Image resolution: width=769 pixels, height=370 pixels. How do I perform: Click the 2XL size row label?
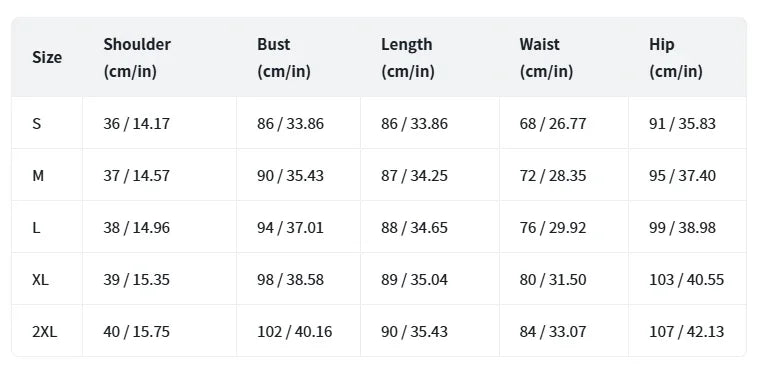point(45,331)
